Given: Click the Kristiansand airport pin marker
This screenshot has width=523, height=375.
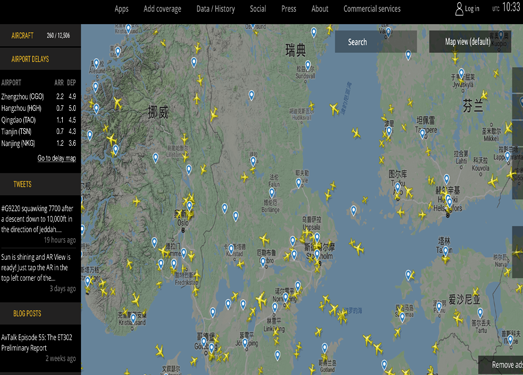Looking at the screenshot, I should pos(133,318).
